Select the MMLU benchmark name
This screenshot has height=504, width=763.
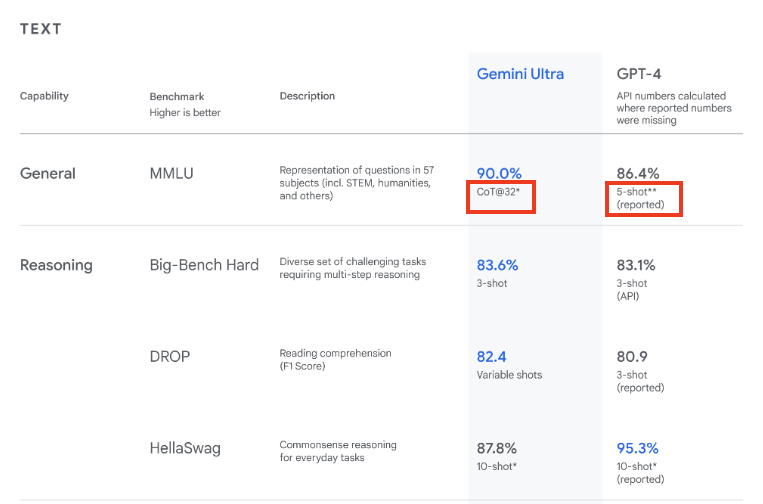tap(171, 173)
